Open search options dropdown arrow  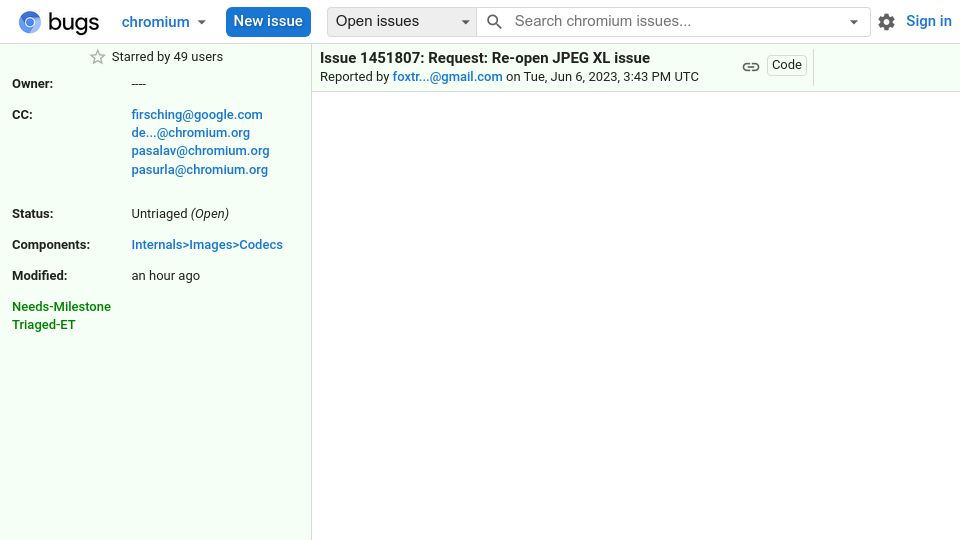click(x=853, y=22)
